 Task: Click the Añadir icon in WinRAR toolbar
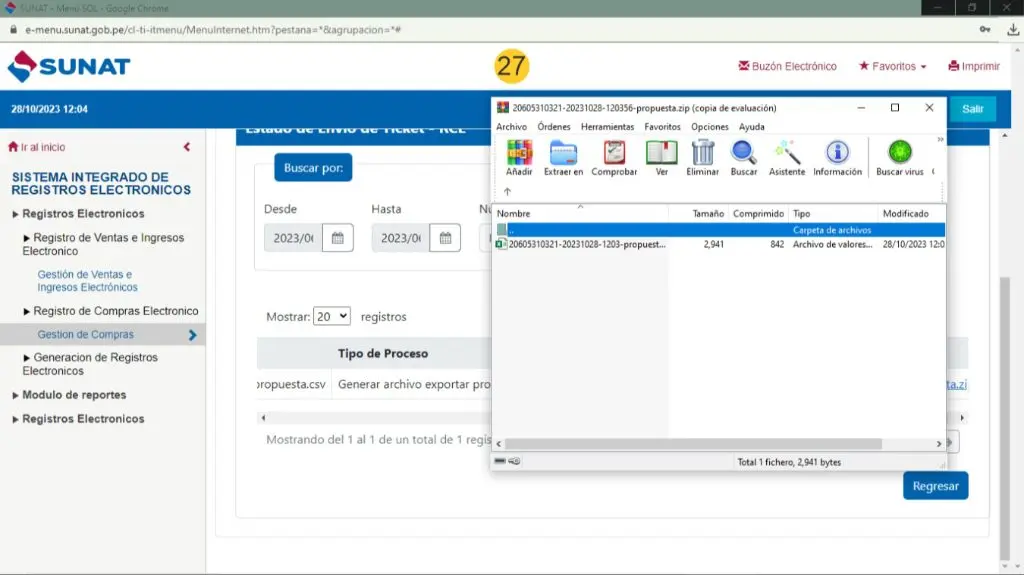tap(519, 154)
